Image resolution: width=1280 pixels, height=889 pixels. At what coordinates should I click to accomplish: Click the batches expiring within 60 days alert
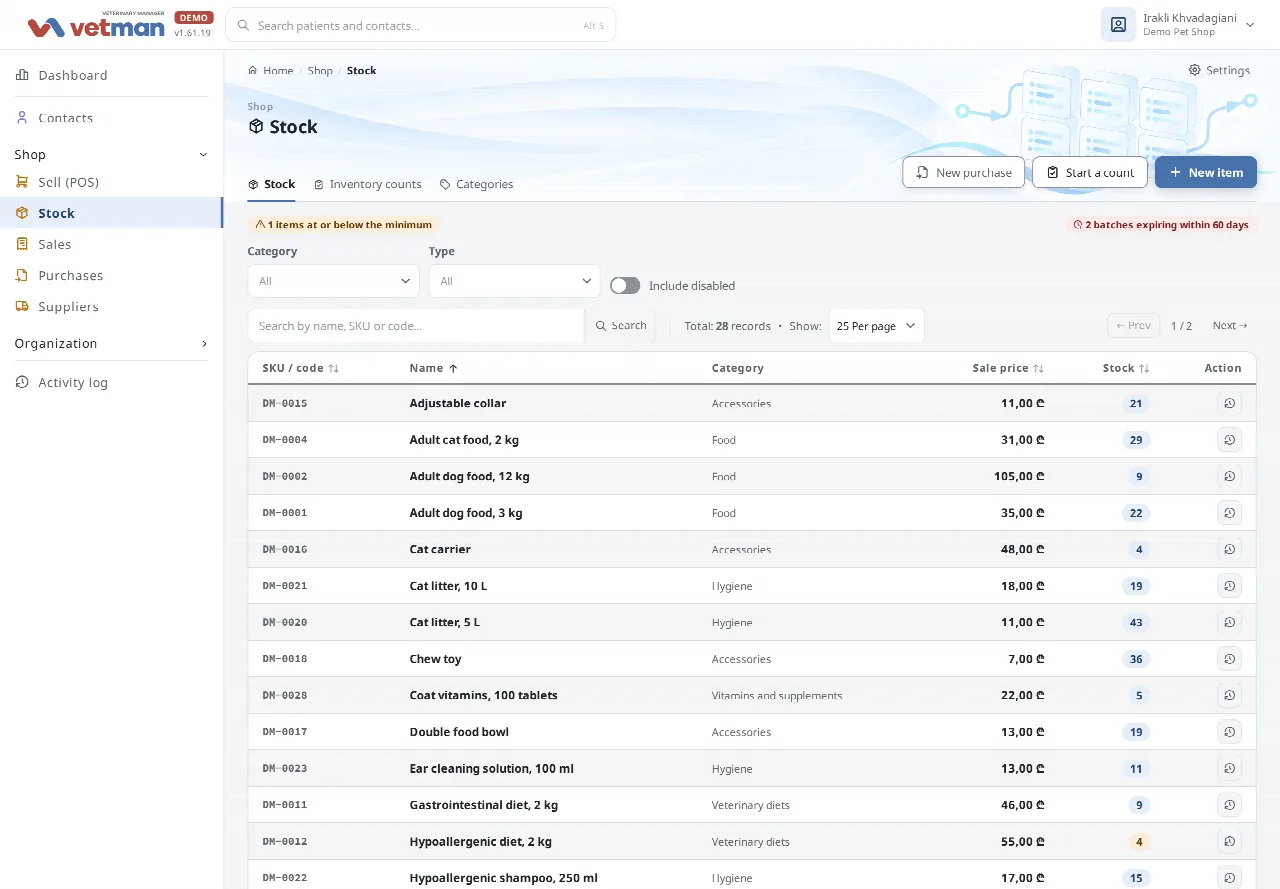(x=1160, y=225)
